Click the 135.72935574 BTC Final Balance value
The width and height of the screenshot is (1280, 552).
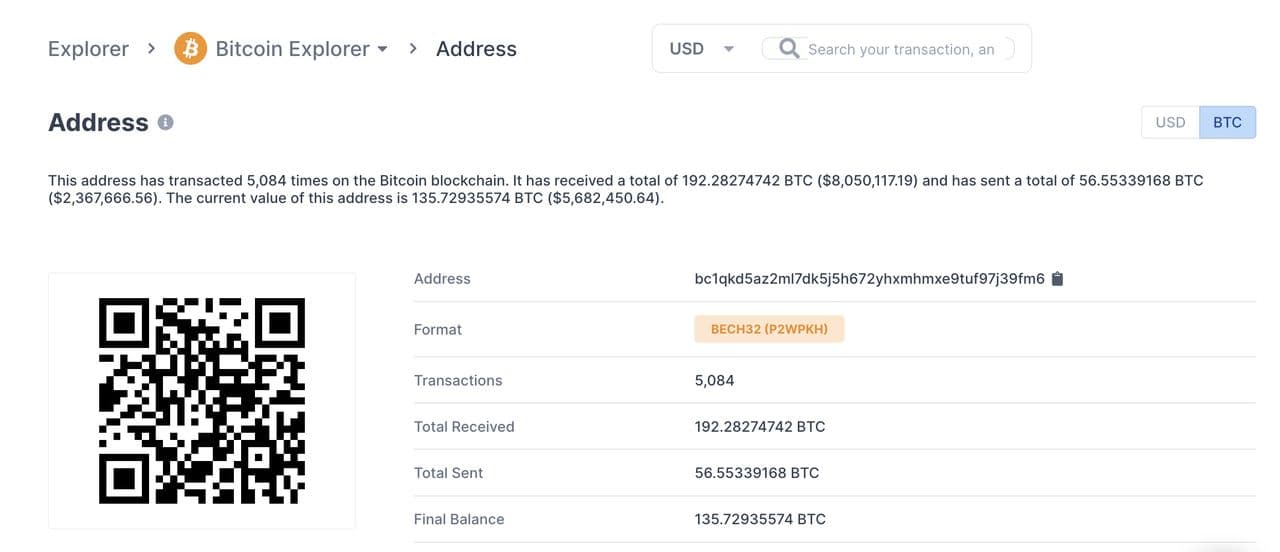(x=760, y=519)
